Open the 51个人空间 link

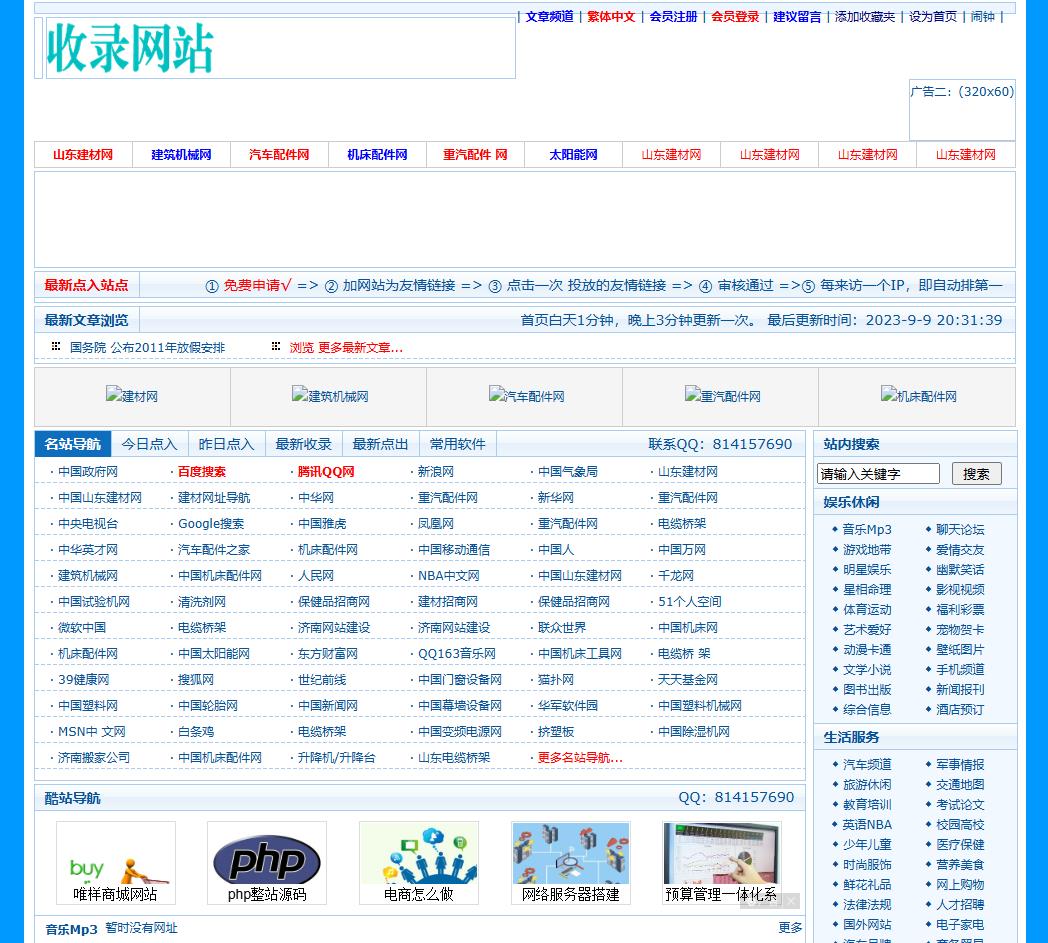pyautogui.click(x=690, y=602)
